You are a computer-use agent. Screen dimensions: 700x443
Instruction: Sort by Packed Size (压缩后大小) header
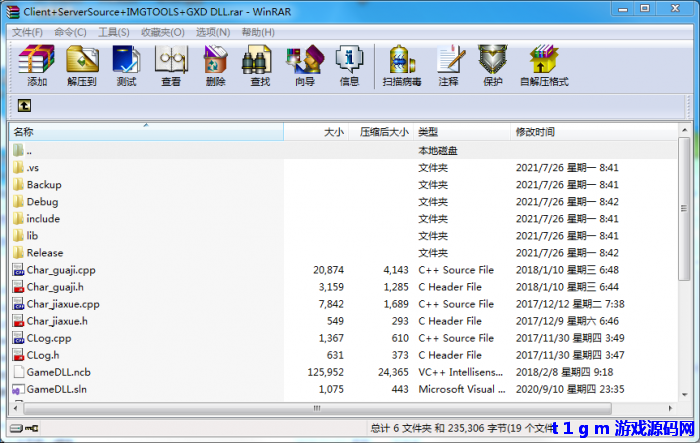click(381, 132)
